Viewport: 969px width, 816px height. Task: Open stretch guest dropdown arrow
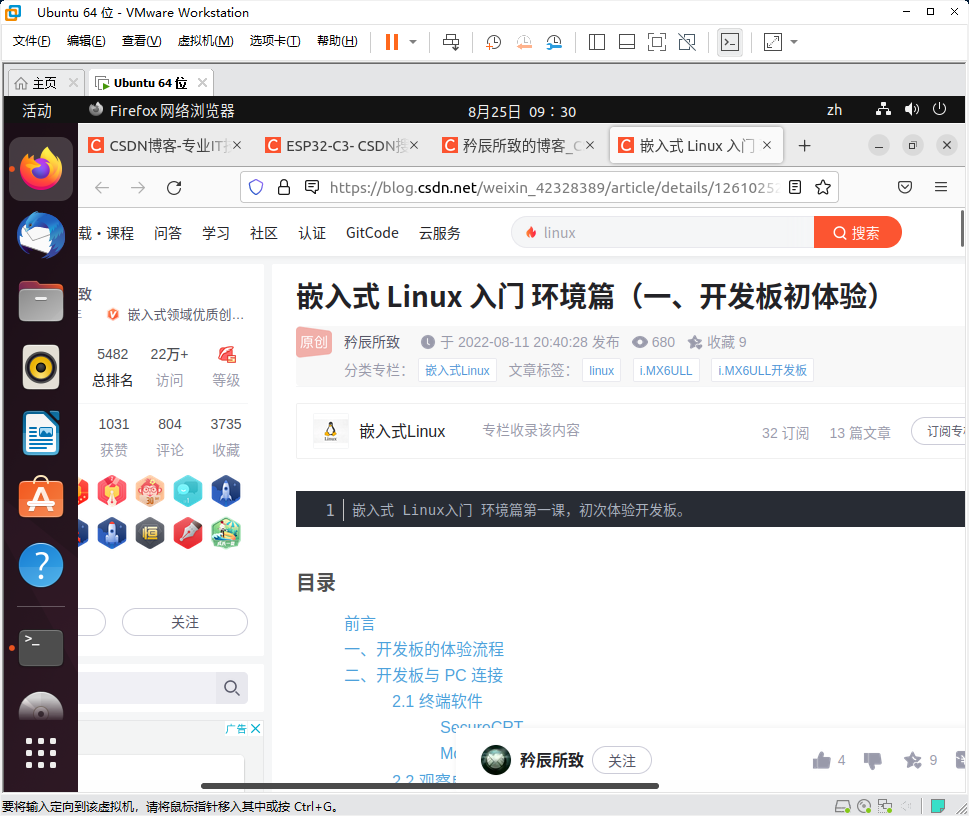pyautogui.click(x=794, y=42)
